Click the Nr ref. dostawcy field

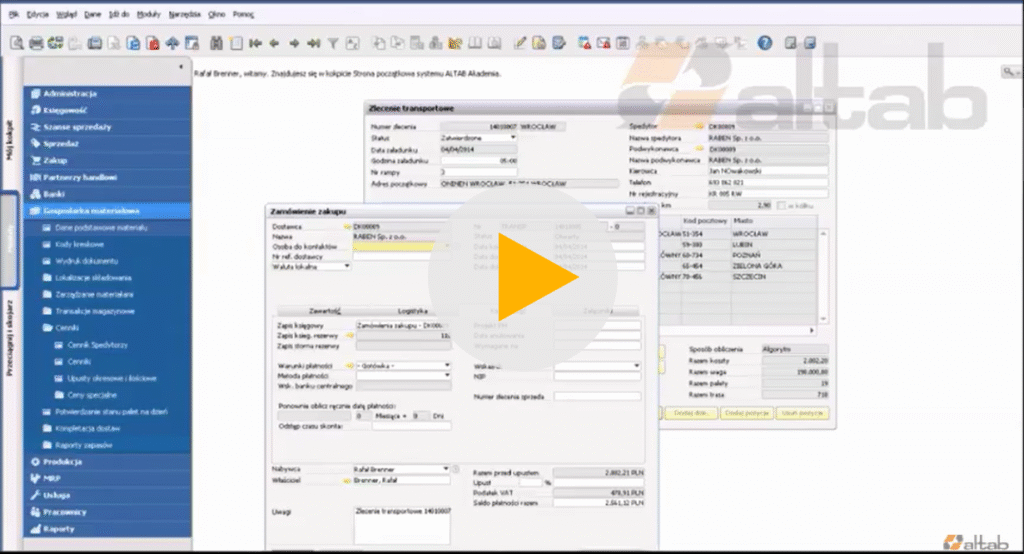402,257
